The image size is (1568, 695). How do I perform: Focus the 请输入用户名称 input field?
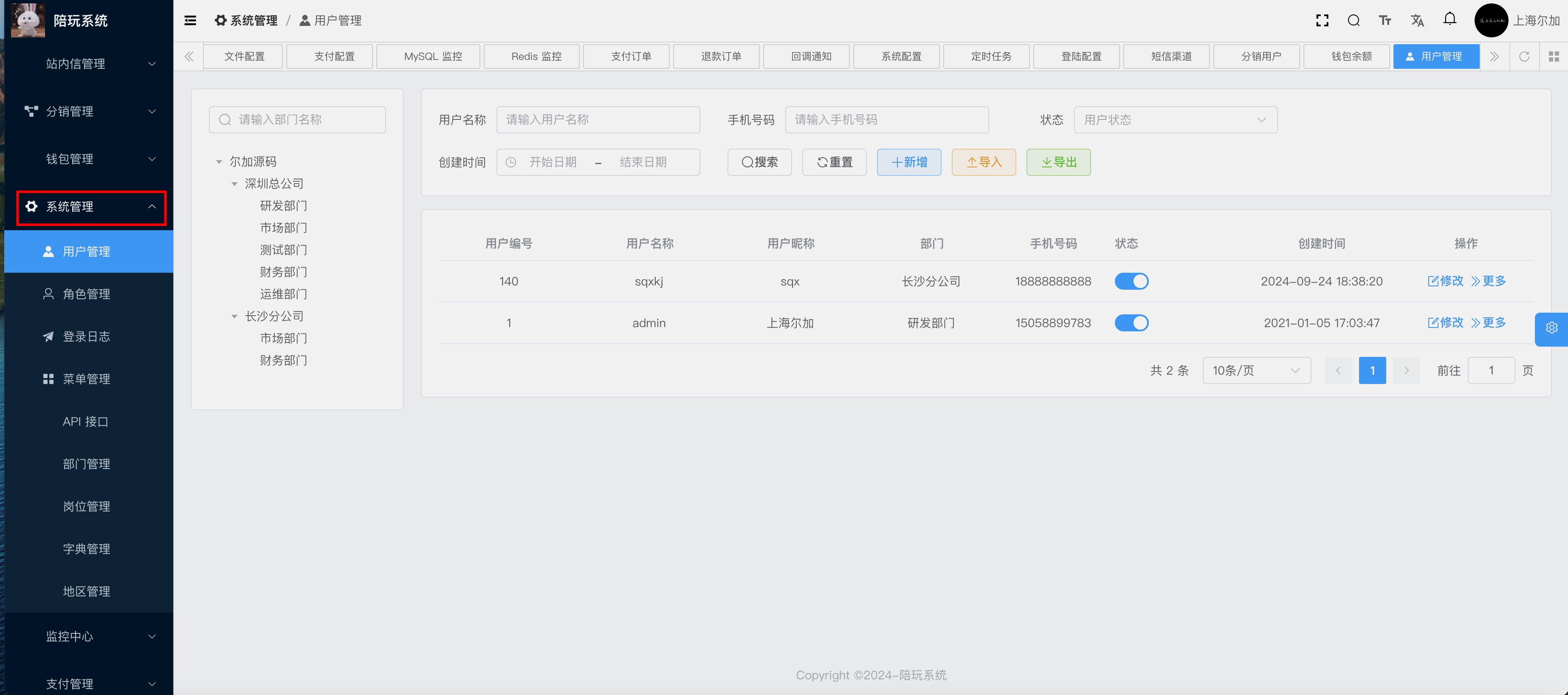[598, 120]
